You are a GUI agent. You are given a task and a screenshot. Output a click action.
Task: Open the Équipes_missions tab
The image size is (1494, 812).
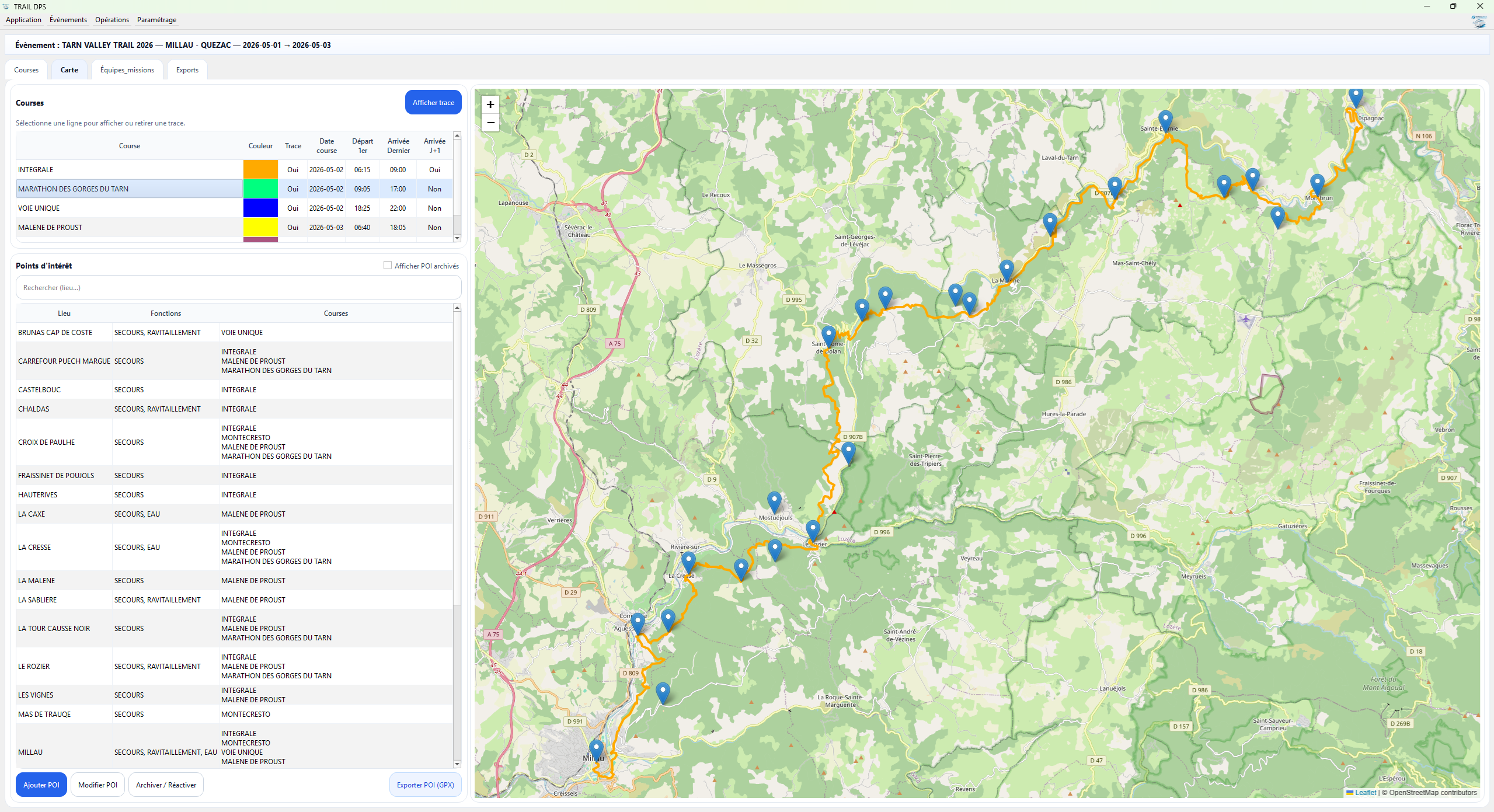click(x=127, y=69)
